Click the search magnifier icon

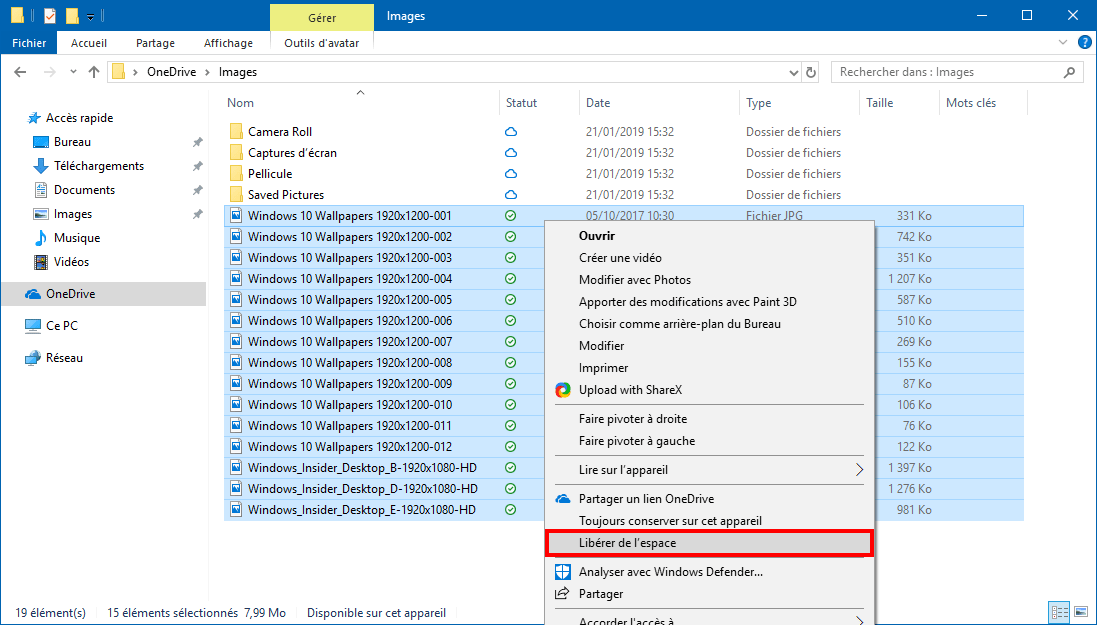point(1069,72)
